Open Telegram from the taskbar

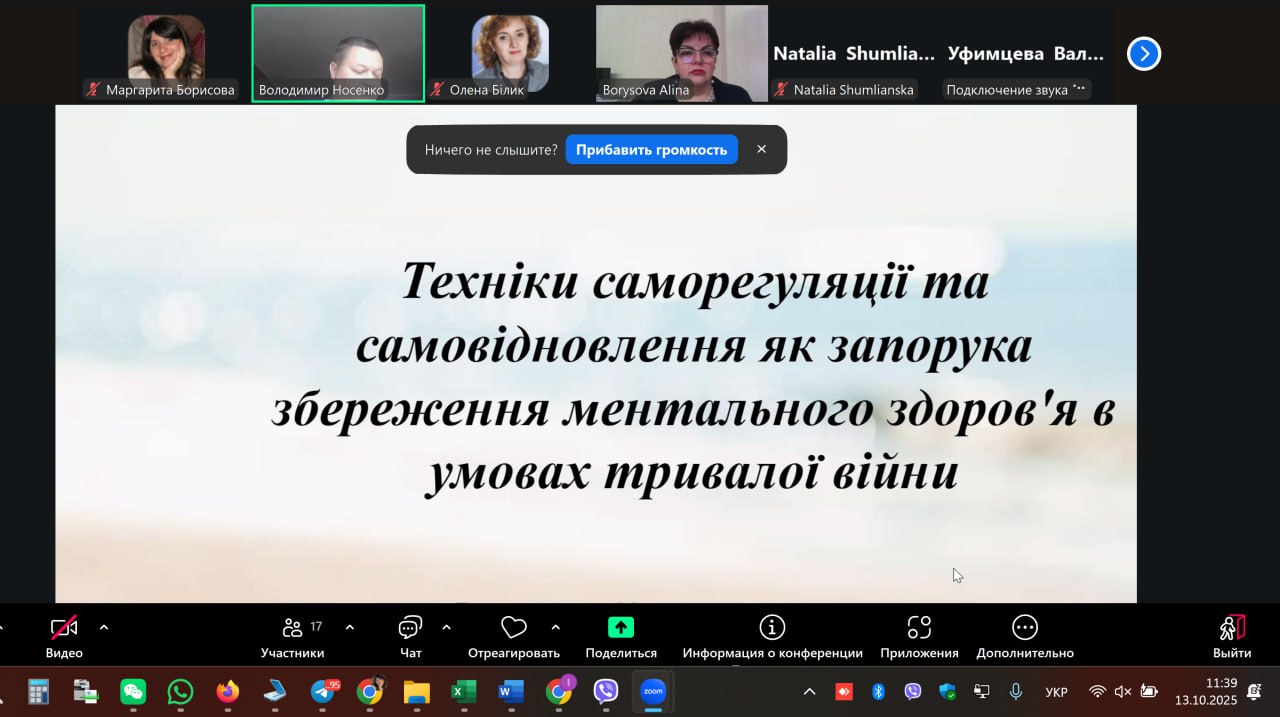324,691
